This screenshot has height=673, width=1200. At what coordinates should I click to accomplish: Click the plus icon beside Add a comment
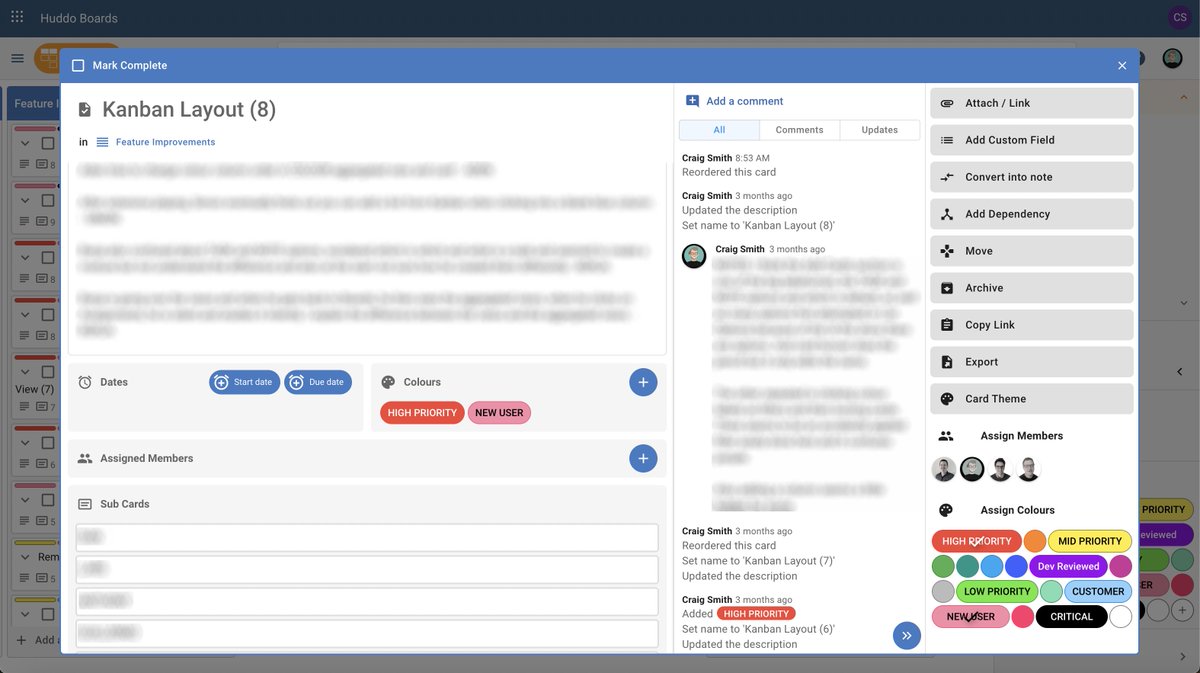(x=692, y=101)
